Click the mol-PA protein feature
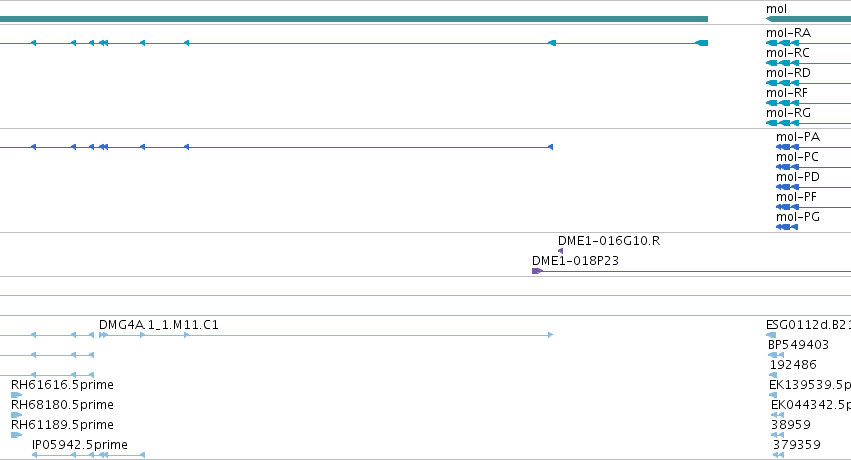This screenshot has width=851, height=460. pos(798,137)
